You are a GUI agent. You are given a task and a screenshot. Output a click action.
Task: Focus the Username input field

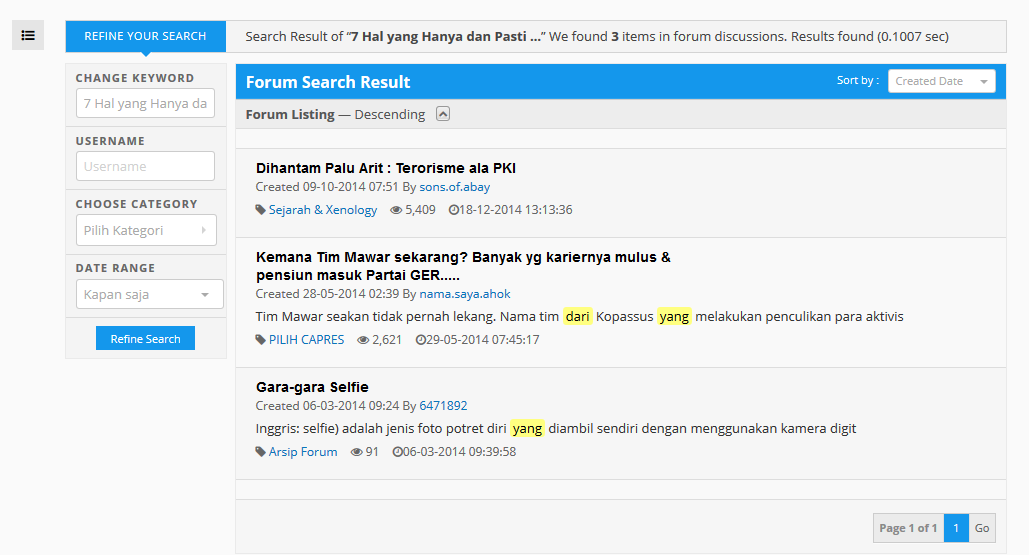coord(145,167)
